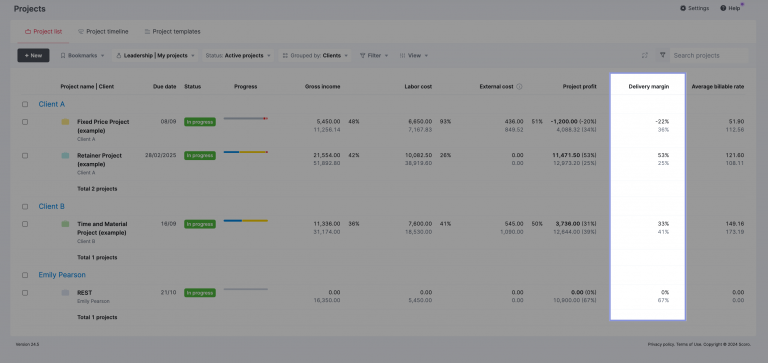Click the fullscreen expand icon
The image size is (768, 363).
click(x=645, y=55)
